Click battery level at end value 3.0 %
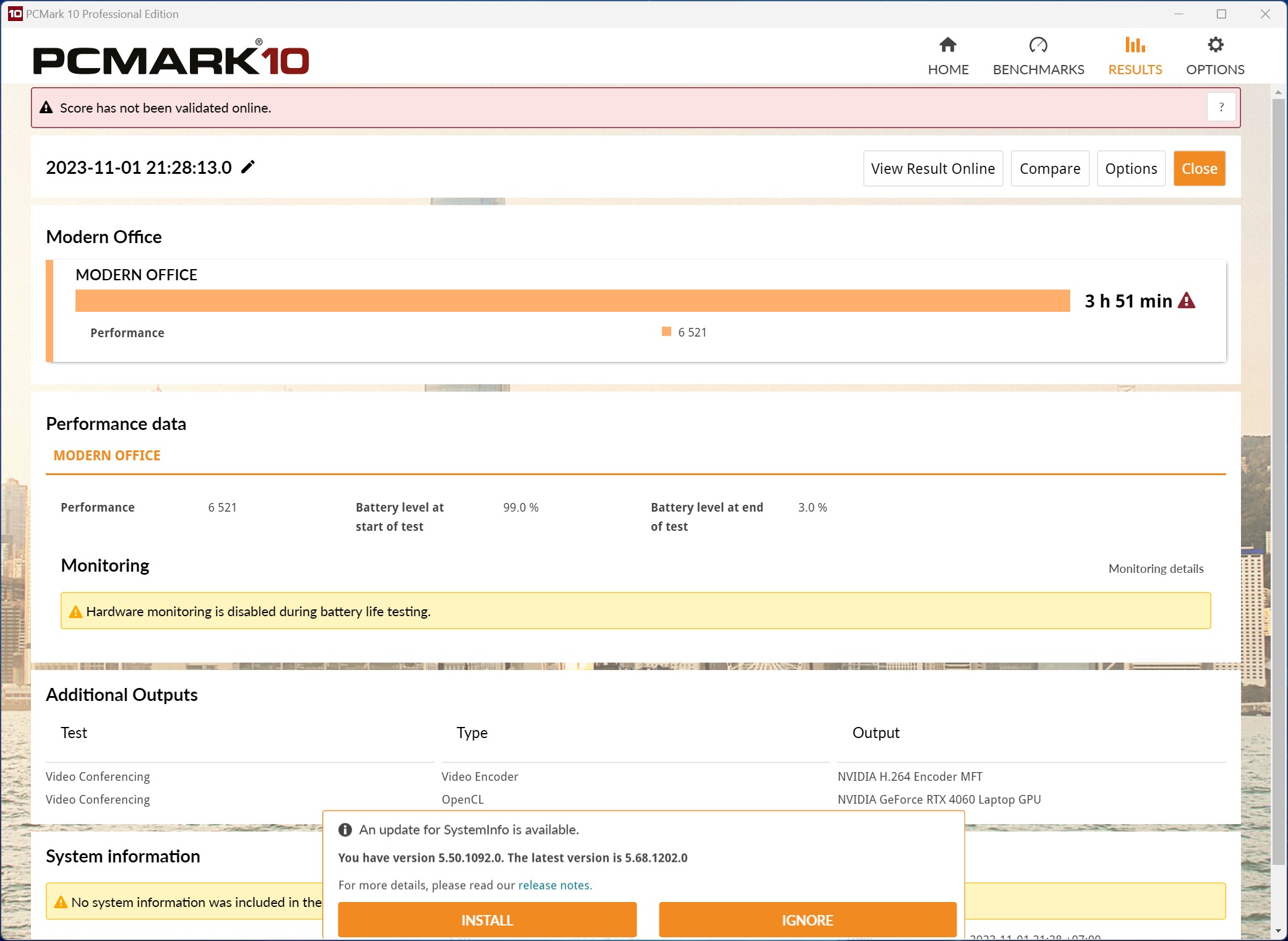The image size is (1288, 941). (x=812, y=507)
